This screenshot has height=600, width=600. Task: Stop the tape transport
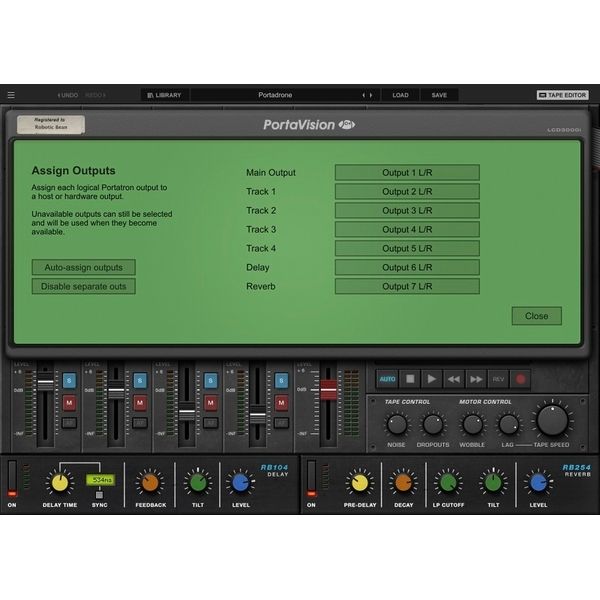coord(410,379)
